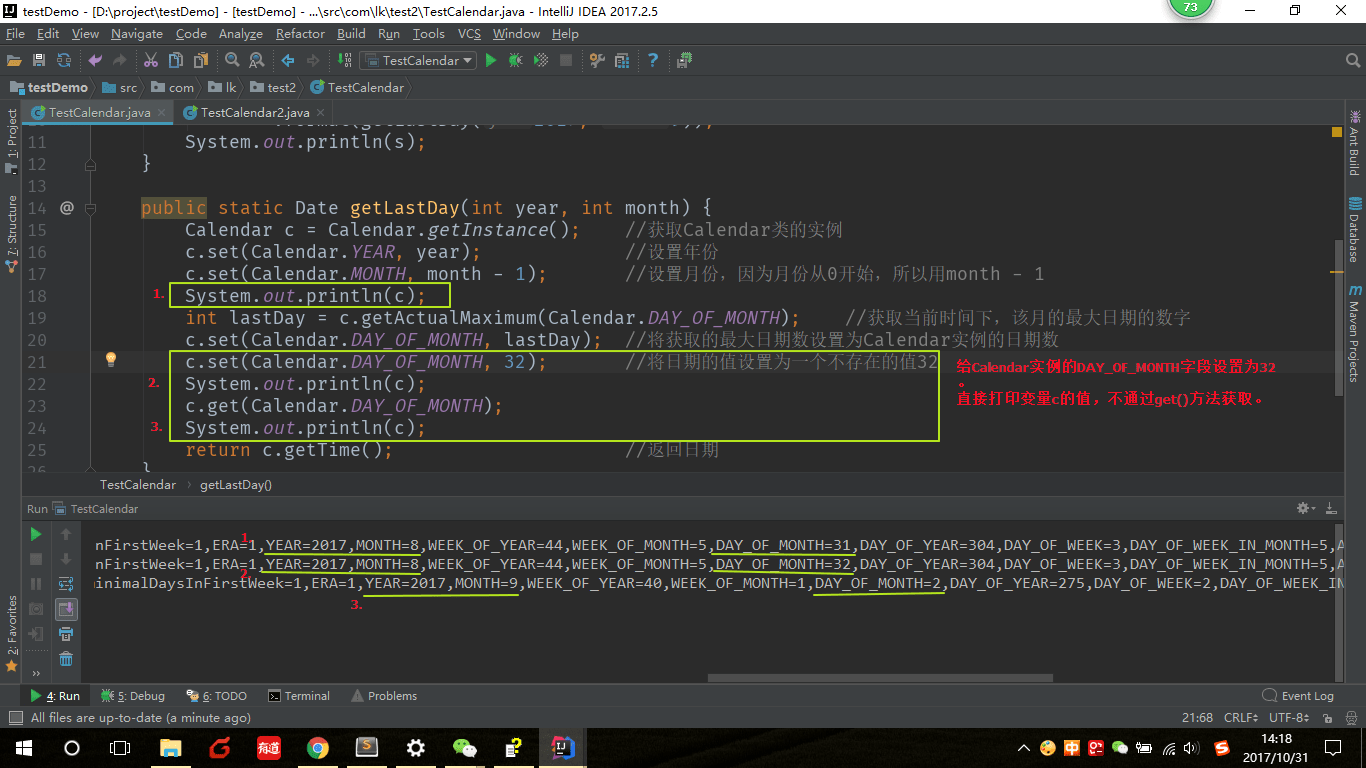Open the Terminal tool window
The width and height of the screenshot is (1366, 768).
point(298,696)
